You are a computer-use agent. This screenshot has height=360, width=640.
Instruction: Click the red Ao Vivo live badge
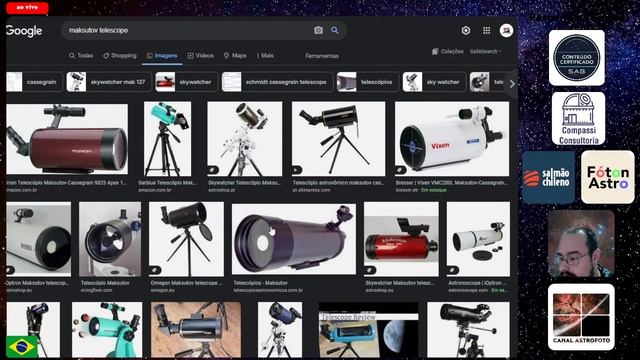27,7
